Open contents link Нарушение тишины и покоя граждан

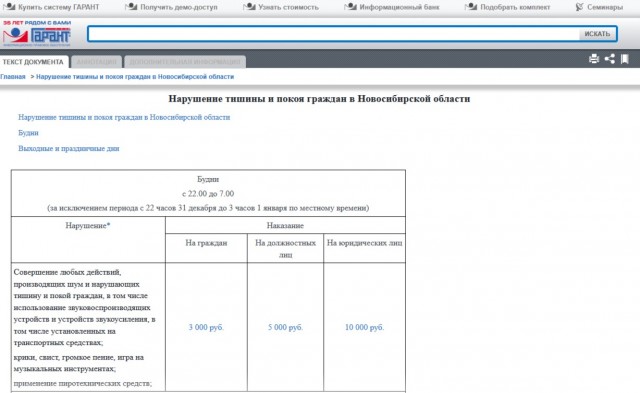[x=124, y=118]
